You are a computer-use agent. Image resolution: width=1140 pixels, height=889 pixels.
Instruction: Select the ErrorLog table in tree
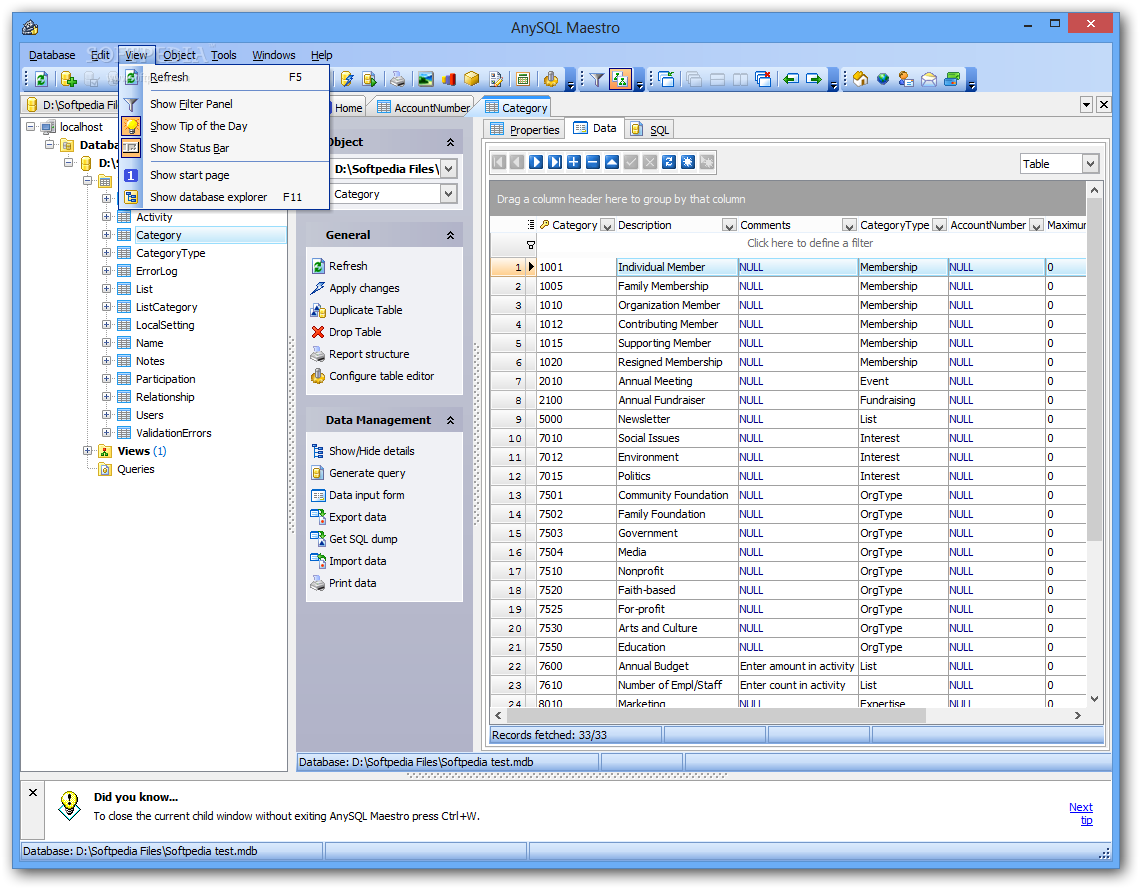click(x=156, y=271)
